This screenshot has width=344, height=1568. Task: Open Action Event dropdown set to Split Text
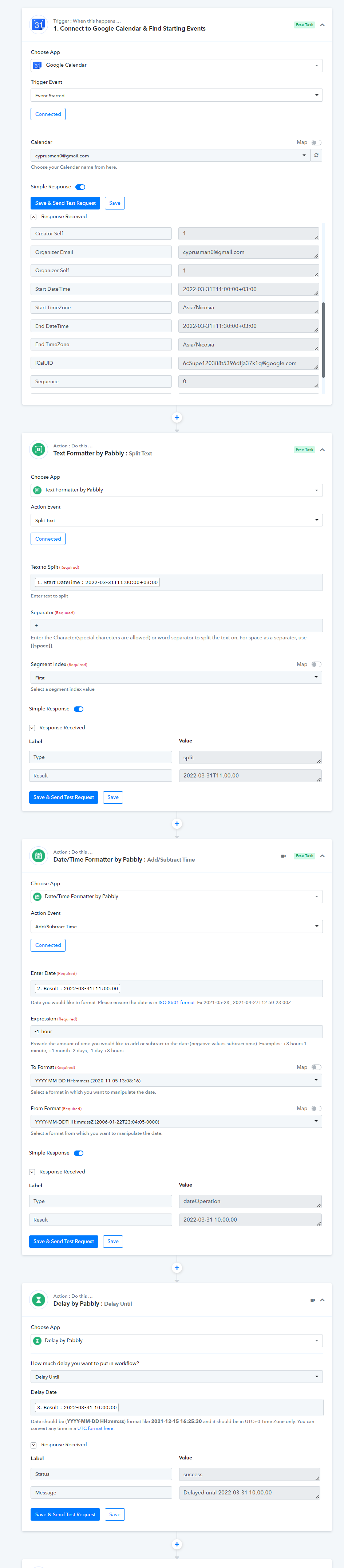[176, 521]
